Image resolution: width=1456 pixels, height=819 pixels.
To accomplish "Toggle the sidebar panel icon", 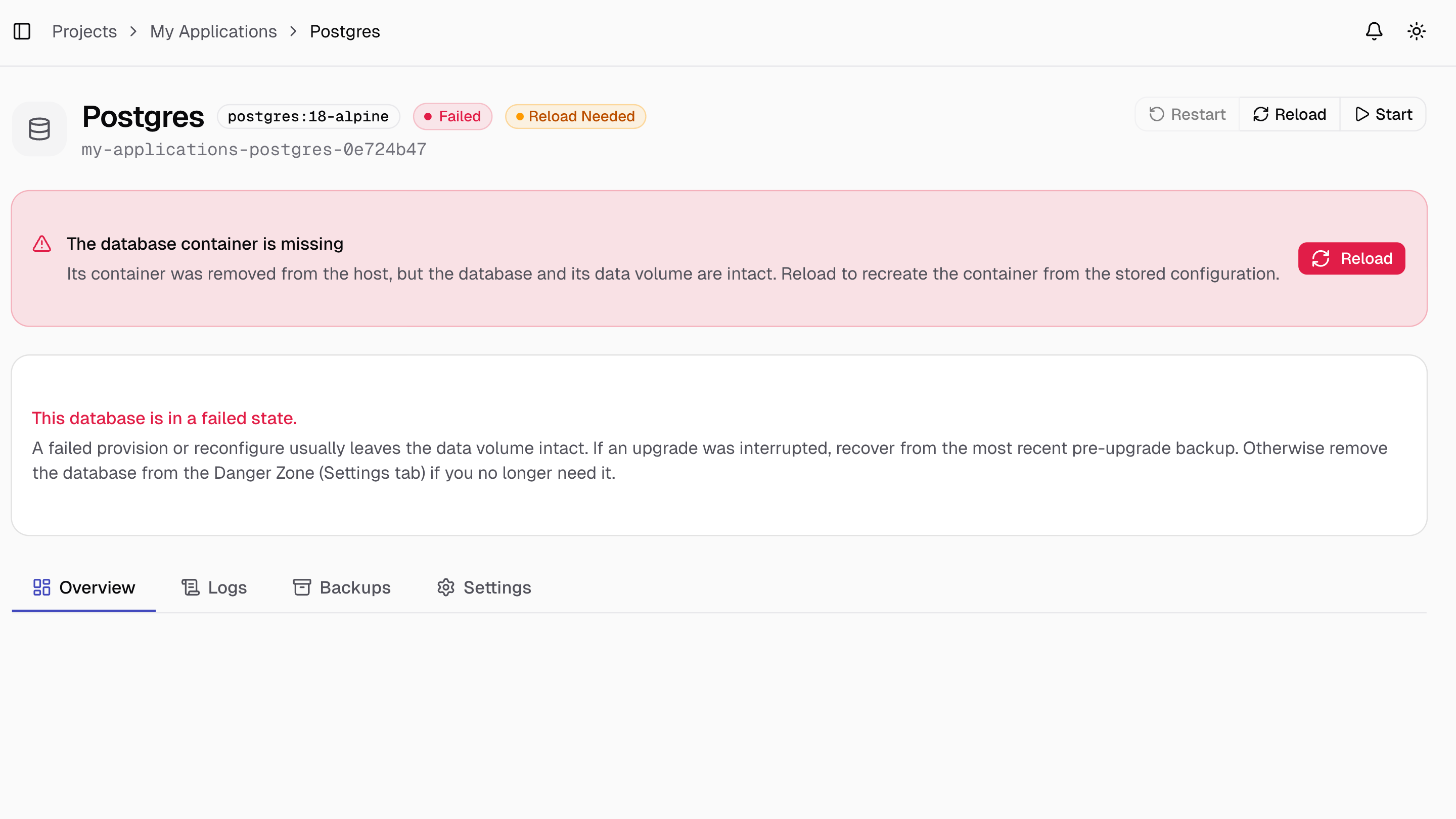I will (x=22, y=31).
